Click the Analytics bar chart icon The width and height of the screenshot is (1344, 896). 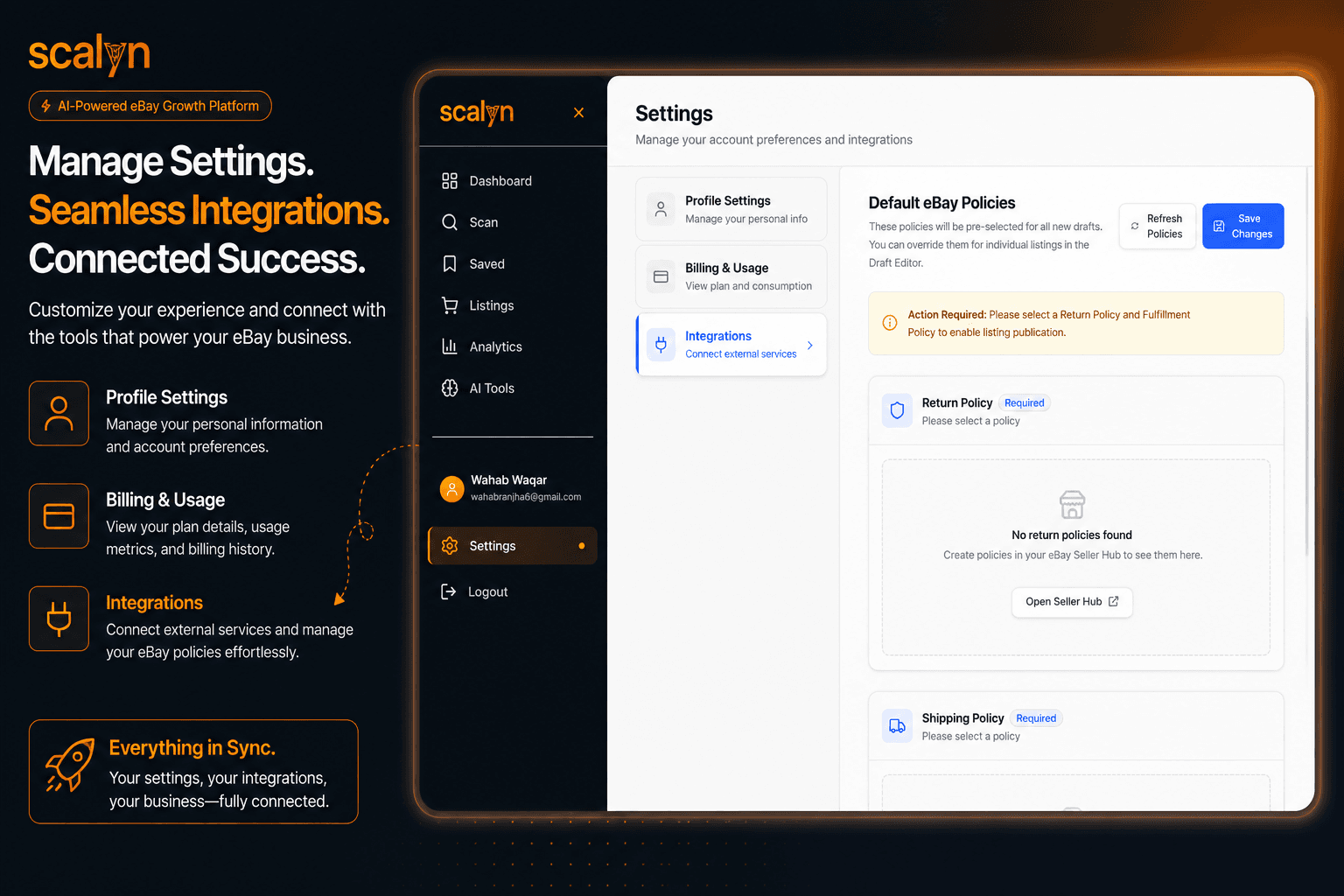pyautogui.click(x=450, y=346)
